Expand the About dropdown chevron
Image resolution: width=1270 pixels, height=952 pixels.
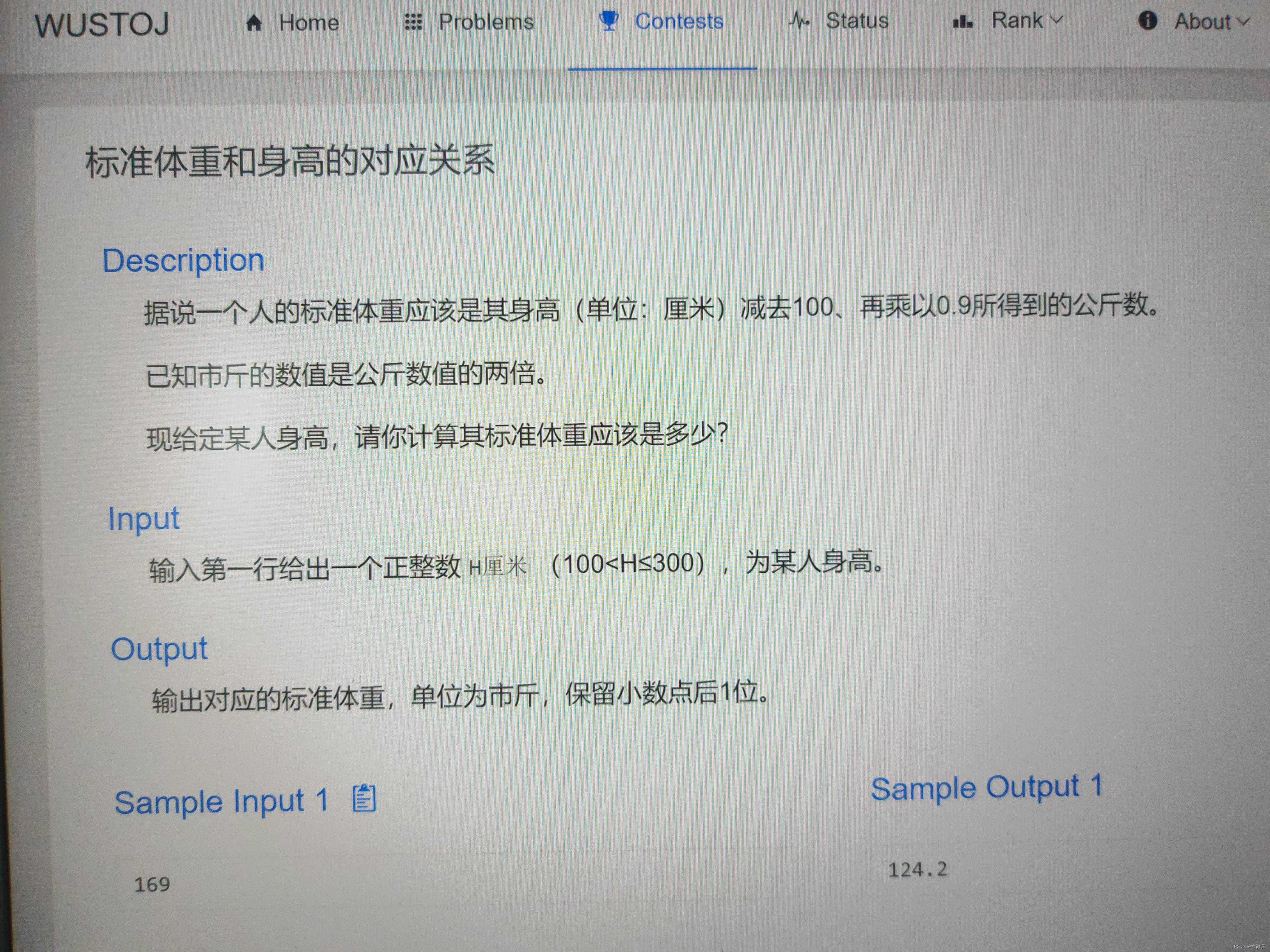pyautogui.click(x=1244, y=21)
